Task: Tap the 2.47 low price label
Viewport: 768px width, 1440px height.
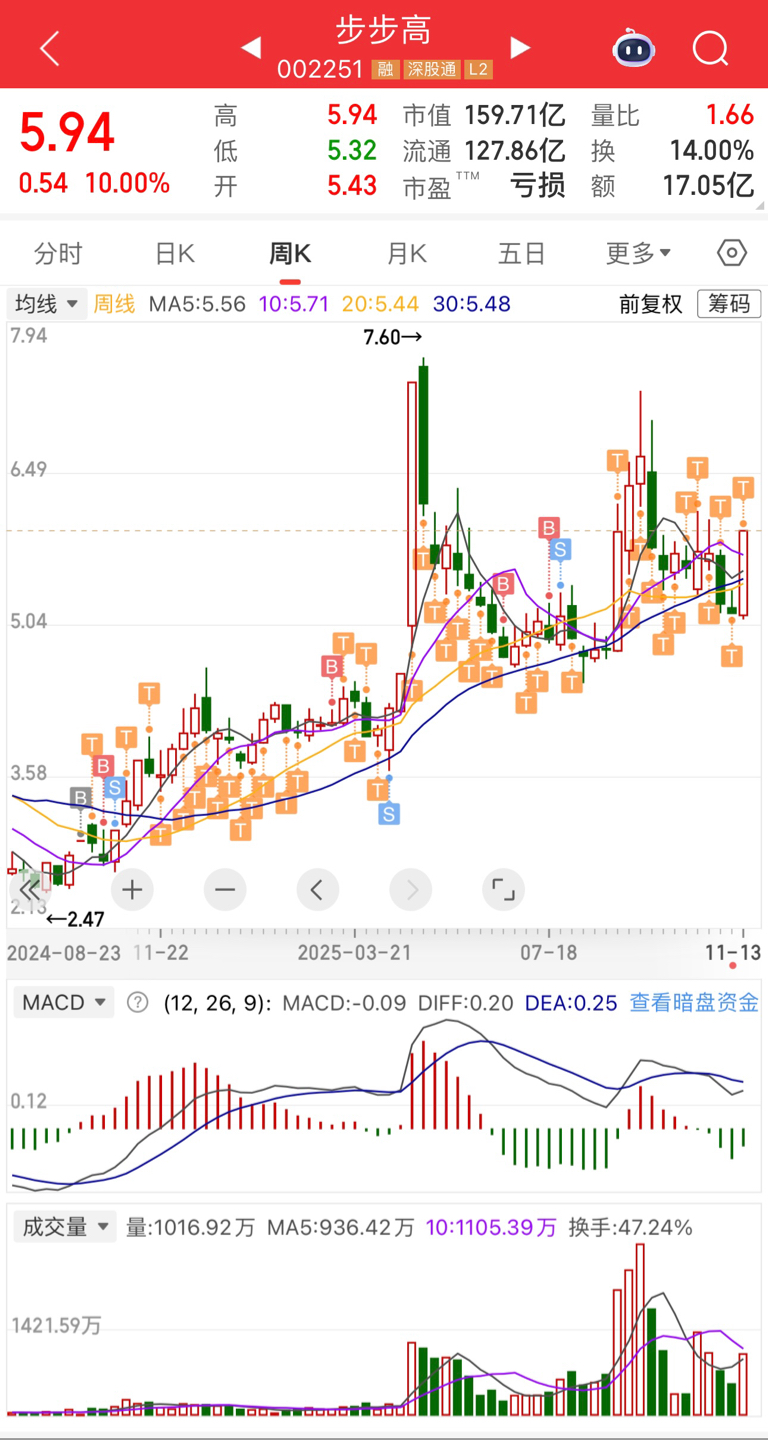Action: coord(75,918)
